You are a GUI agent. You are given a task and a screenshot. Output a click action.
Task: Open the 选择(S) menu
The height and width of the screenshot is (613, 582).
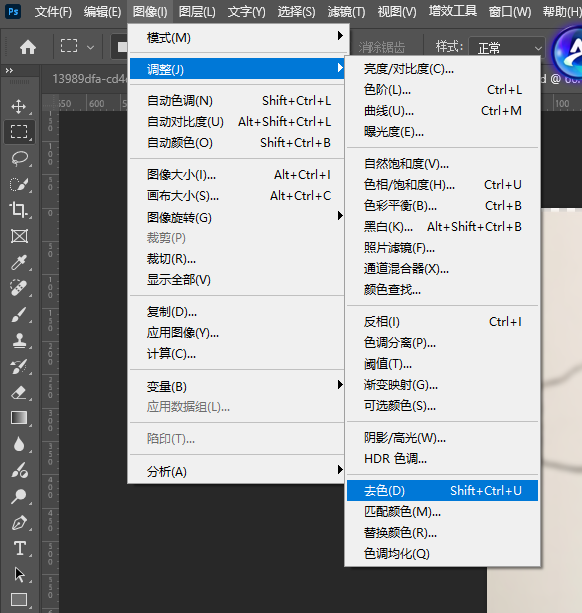(x=296, y=12)
